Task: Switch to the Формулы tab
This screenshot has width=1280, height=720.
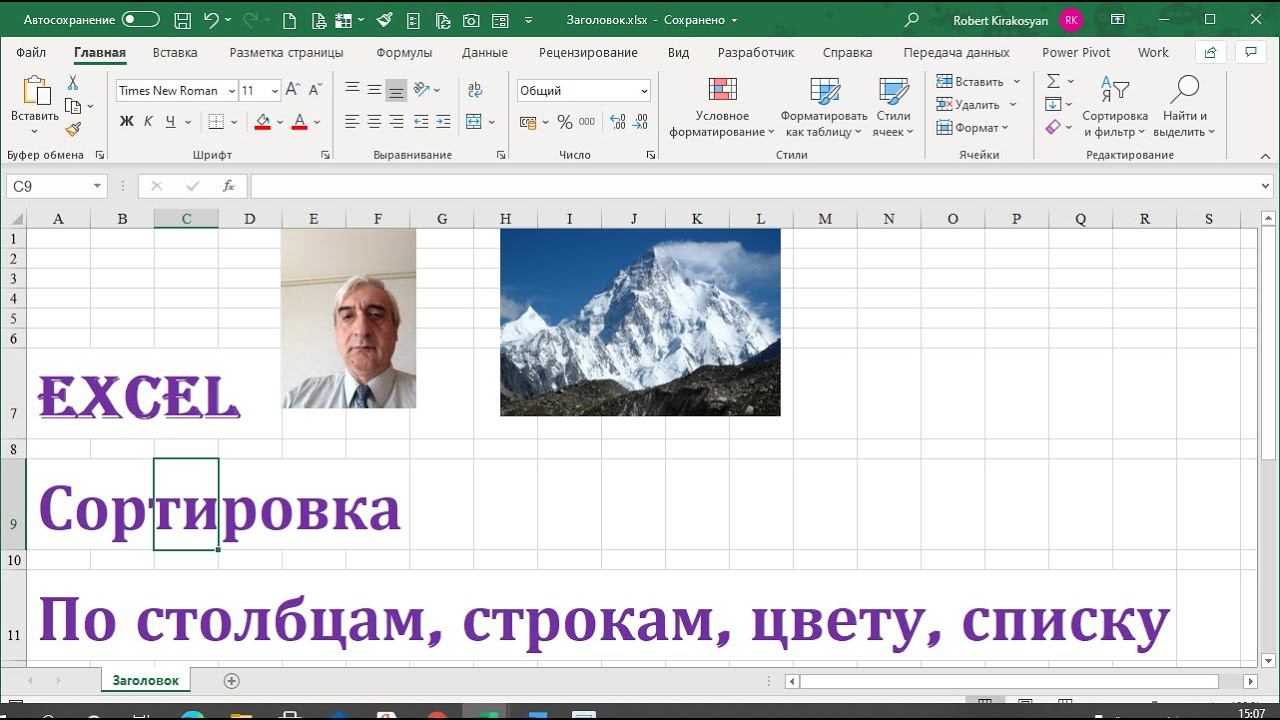Action: [404, 53]
